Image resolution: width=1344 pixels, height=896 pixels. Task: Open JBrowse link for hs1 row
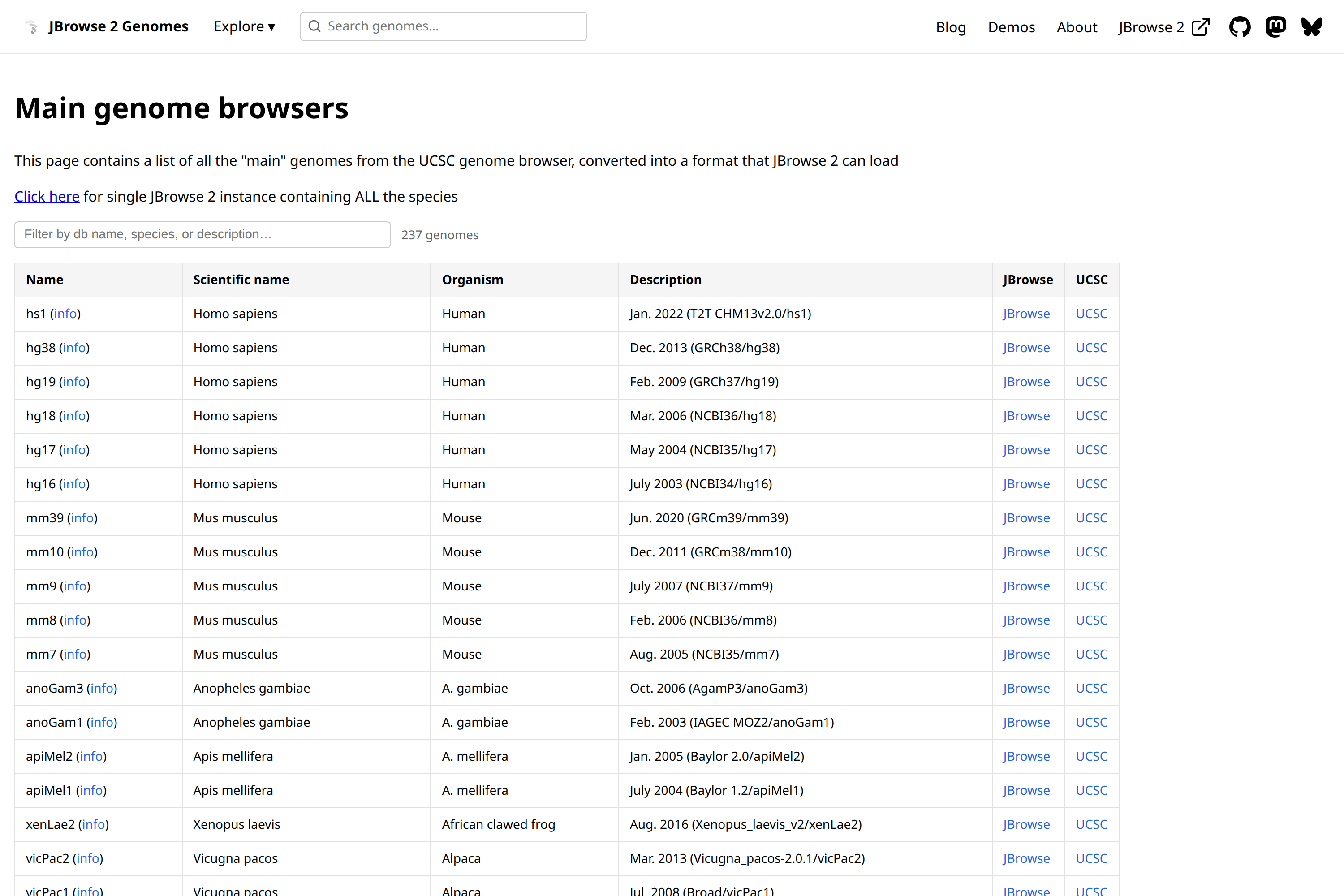(x=1026, y=314)
